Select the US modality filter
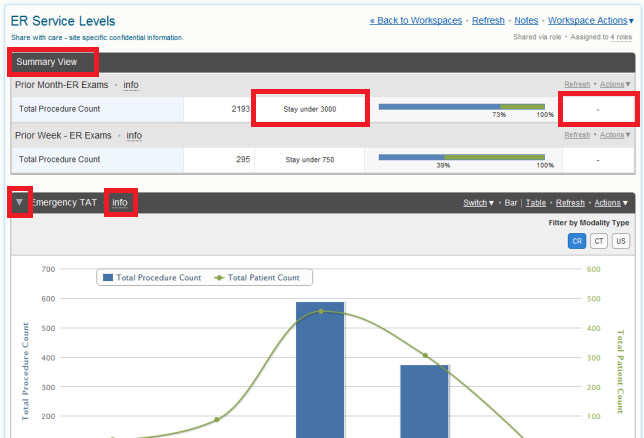The height and width of the screenshot is (438, 644). 621,241
